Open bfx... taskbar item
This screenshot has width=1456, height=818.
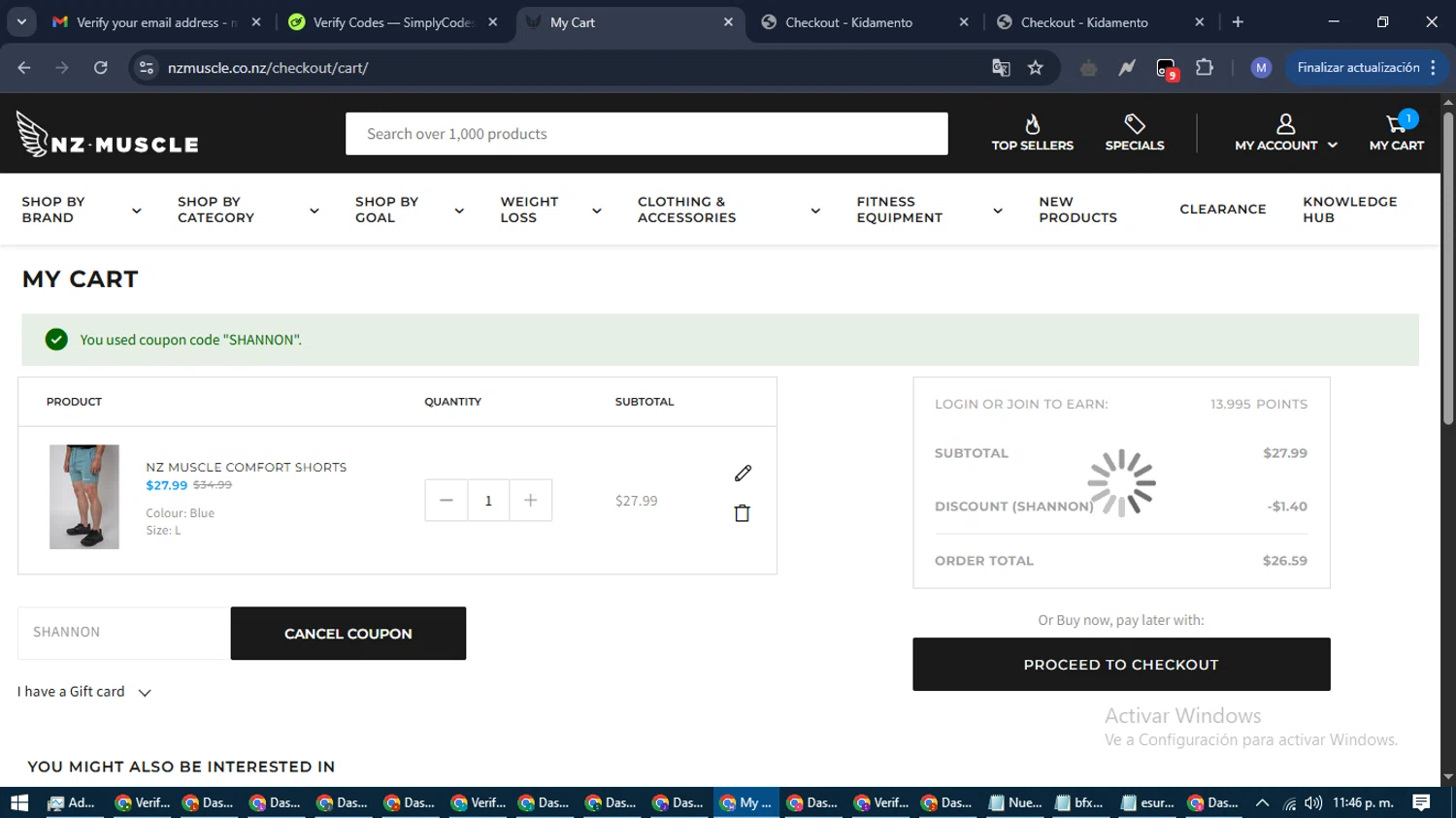(x=1080, y=802)
